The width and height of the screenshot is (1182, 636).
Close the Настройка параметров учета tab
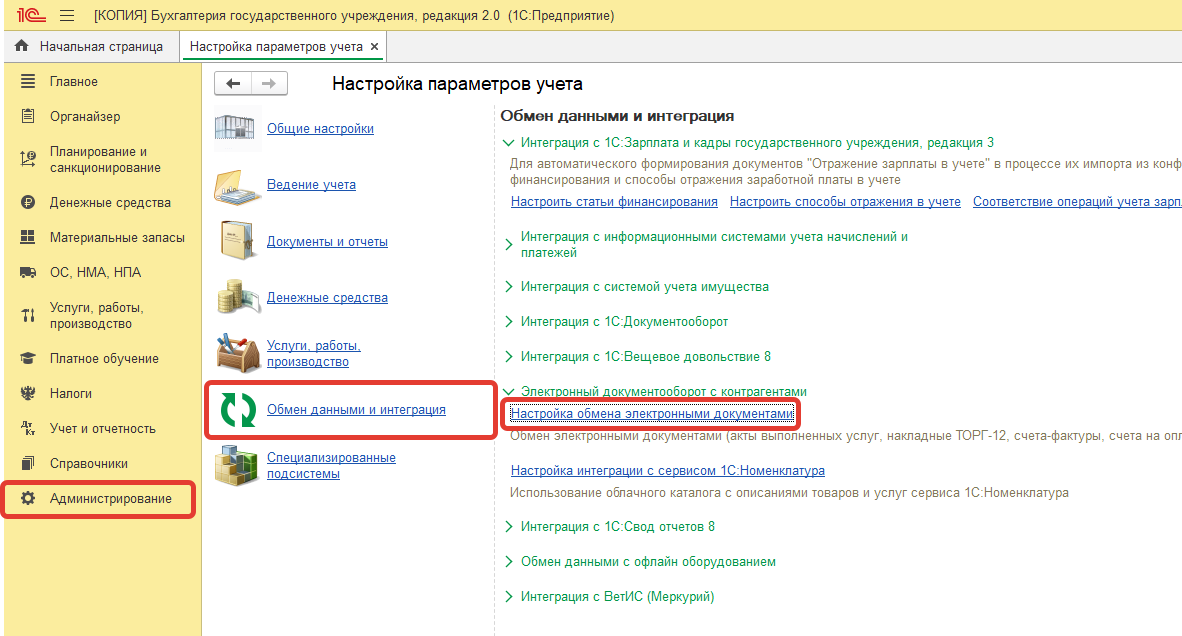[374, 47]
